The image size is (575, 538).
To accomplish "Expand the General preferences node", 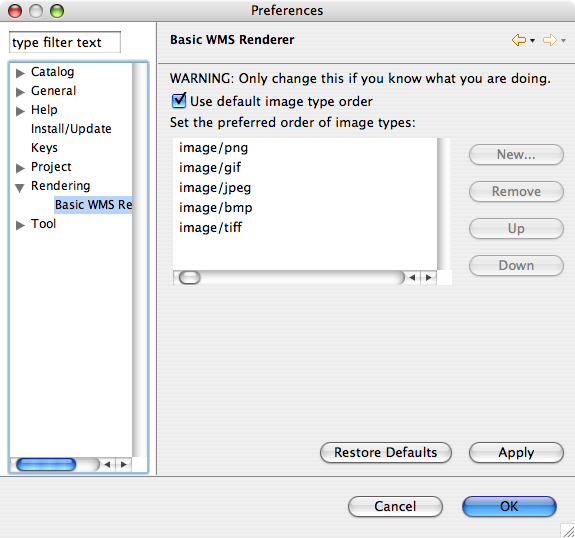I will [20, 92].
